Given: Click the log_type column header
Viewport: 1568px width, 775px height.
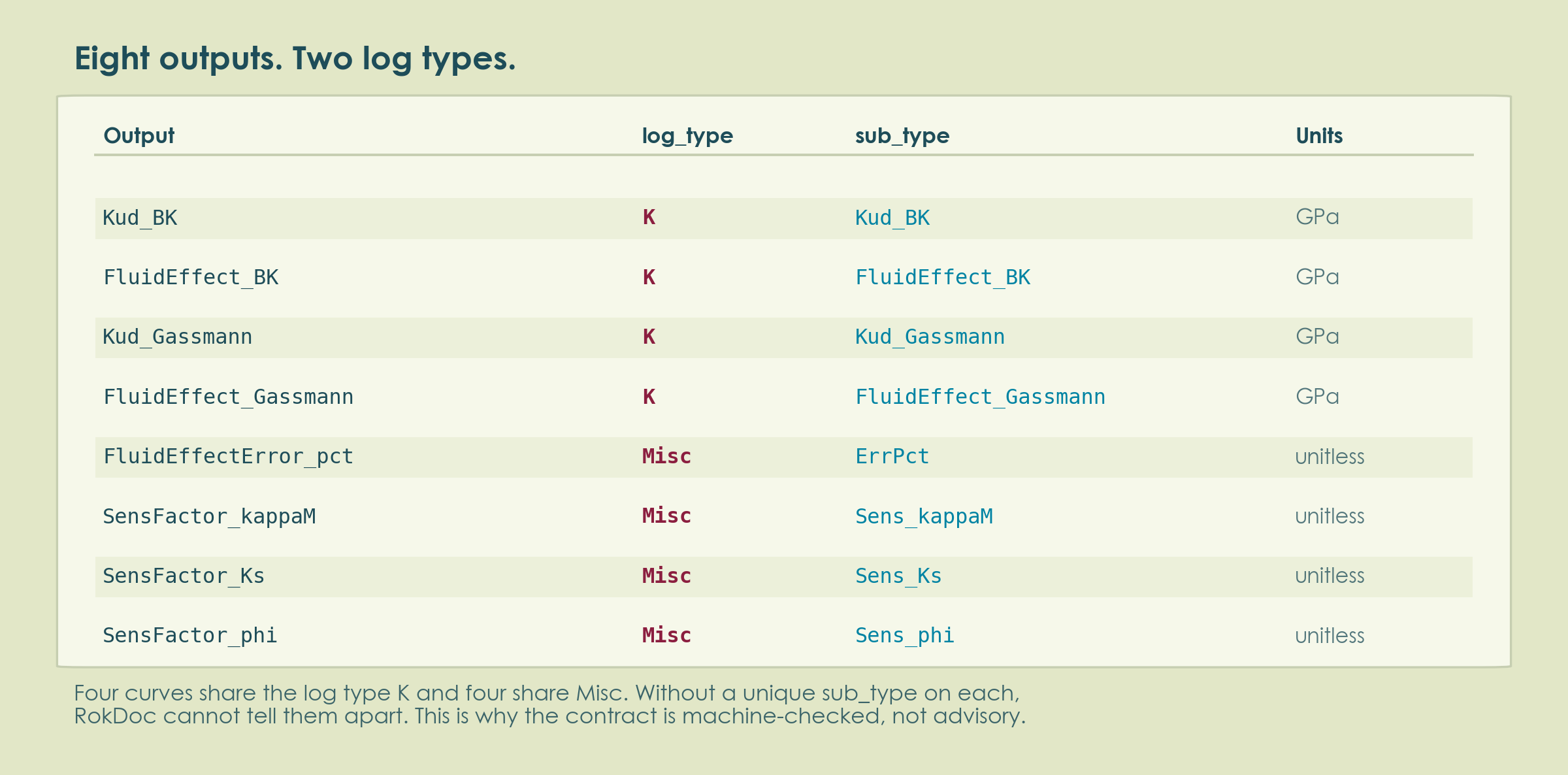Looking at the screenshot, I should (687, 136).
